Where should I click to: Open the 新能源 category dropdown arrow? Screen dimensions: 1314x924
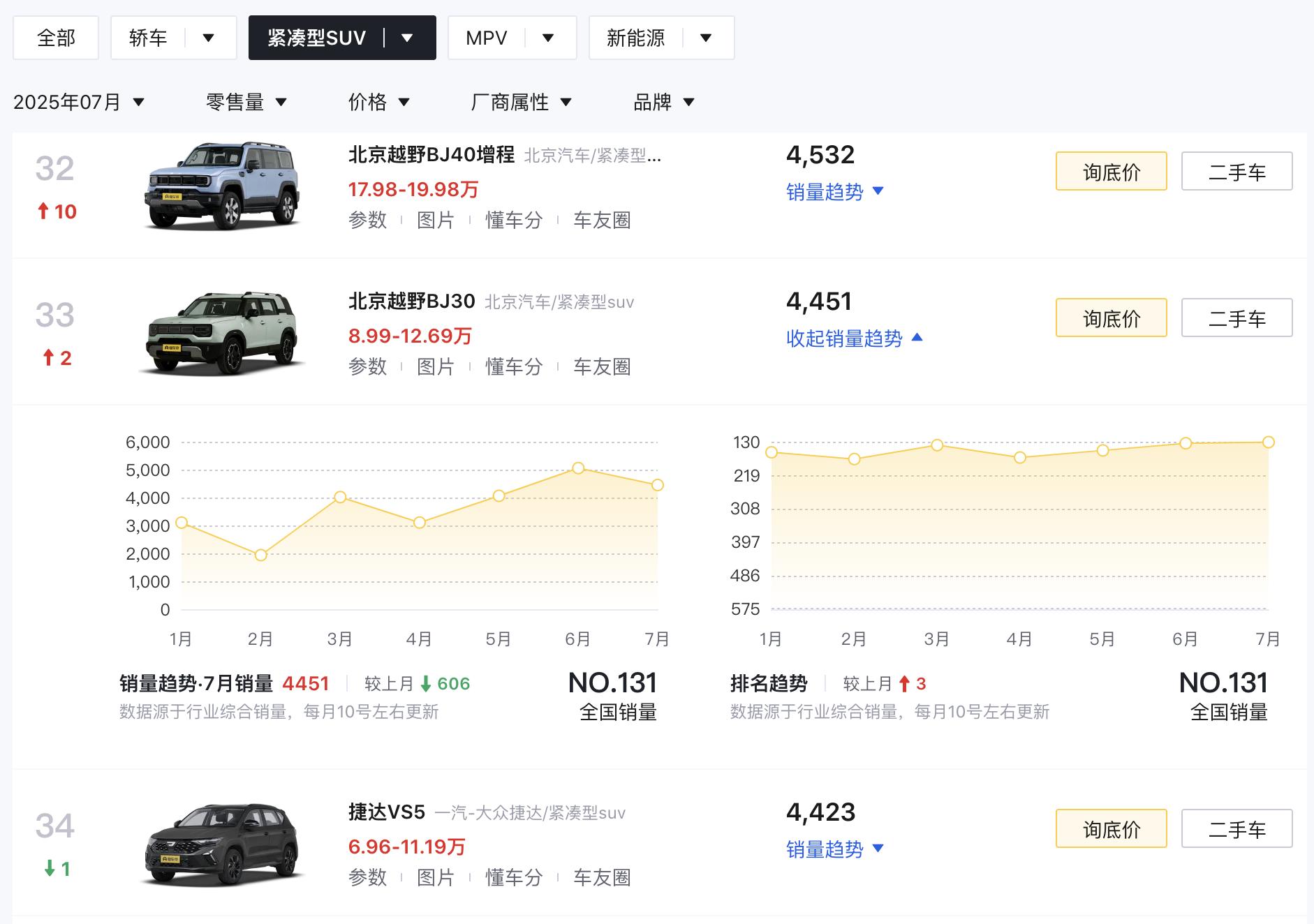tap(706, 38)
